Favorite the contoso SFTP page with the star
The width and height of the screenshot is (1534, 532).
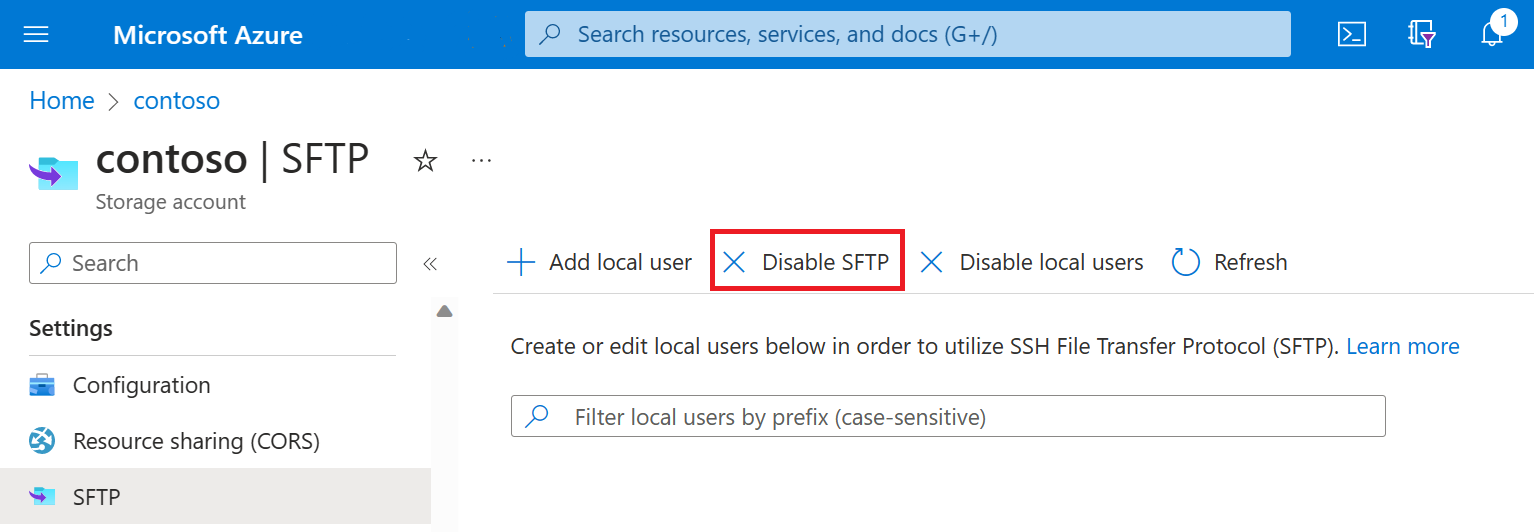click(x=426, y=160)
